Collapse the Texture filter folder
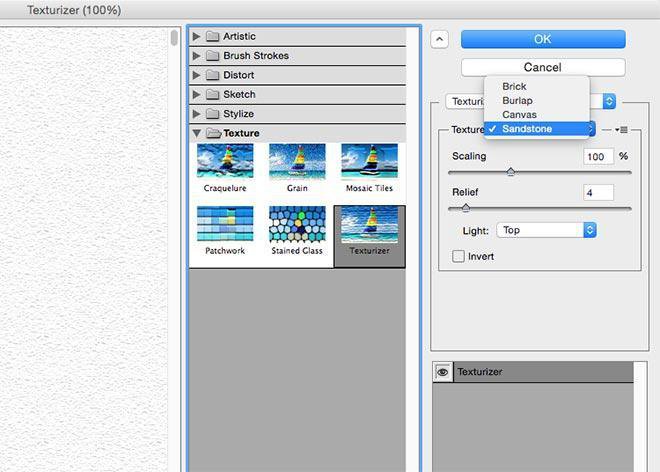 197,133
